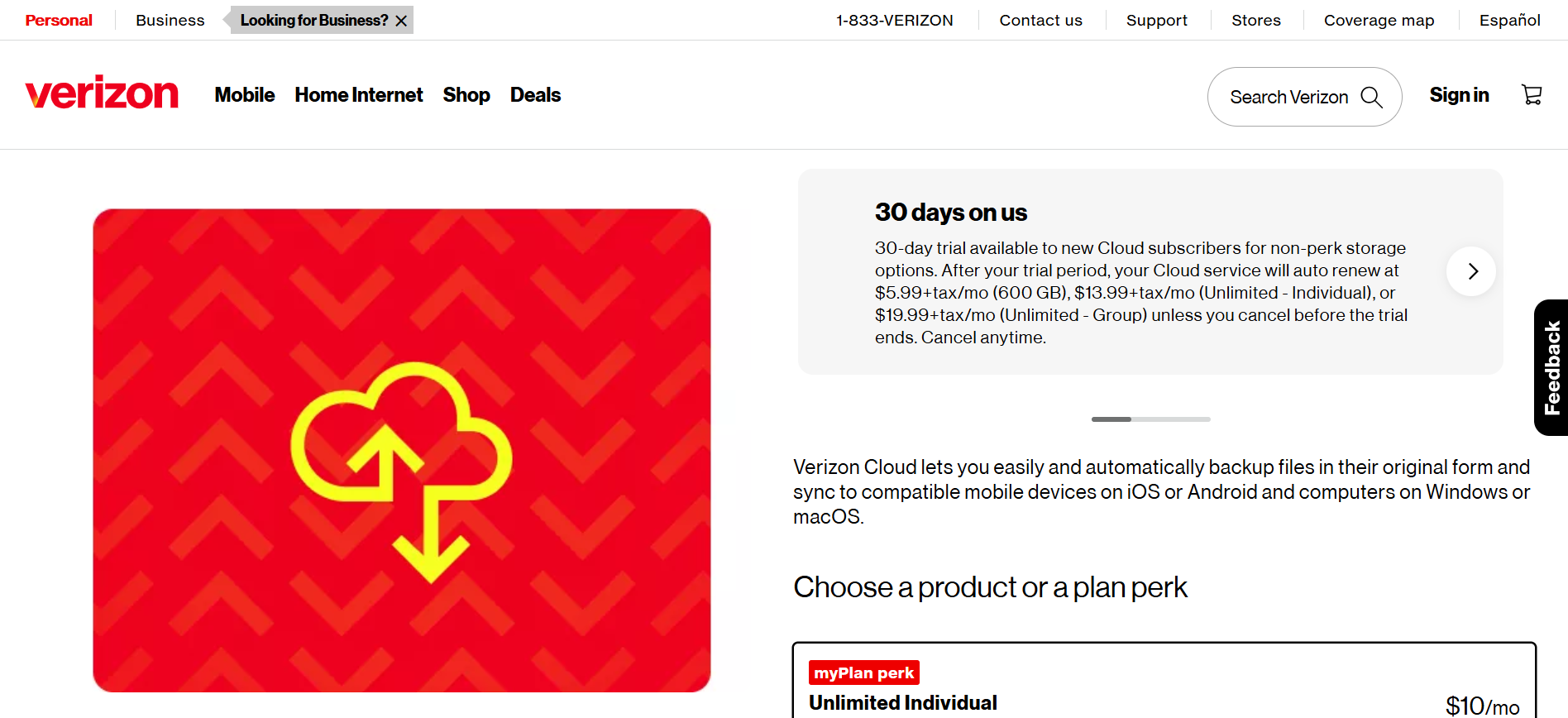Dismiss the Looking for Business? prompt
Image resolution: width=1568 pixels, height=718 pixels.
(x=402, y=19)
